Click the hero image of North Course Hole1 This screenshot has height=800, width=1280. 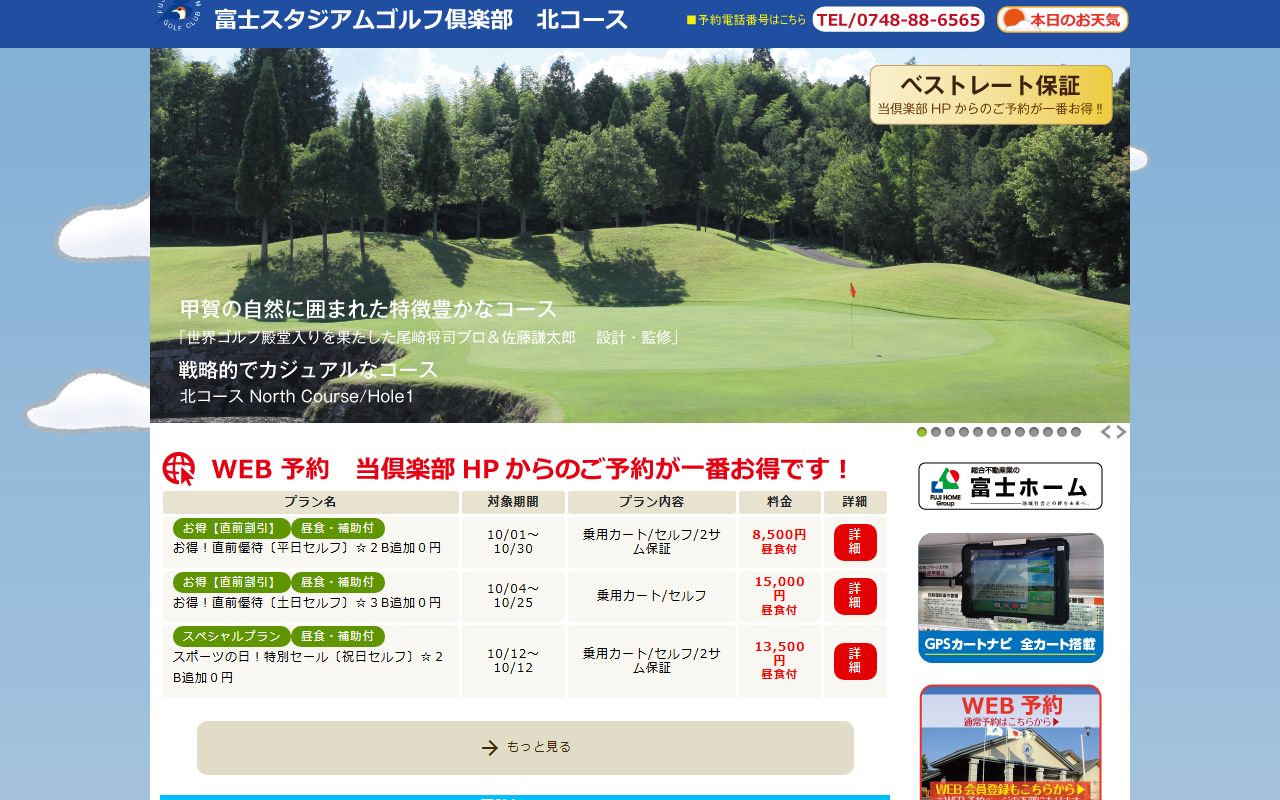[640, 235]
